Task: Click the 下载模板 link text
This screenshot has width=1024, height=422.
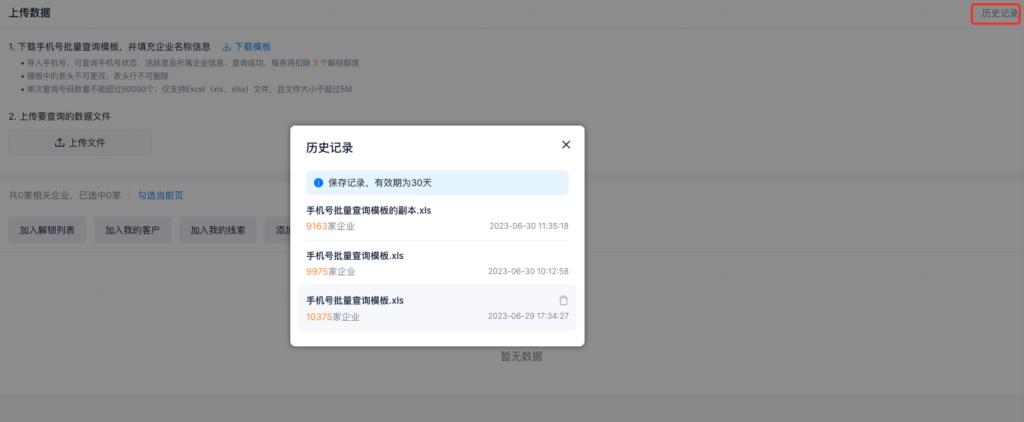Action: 252,47
